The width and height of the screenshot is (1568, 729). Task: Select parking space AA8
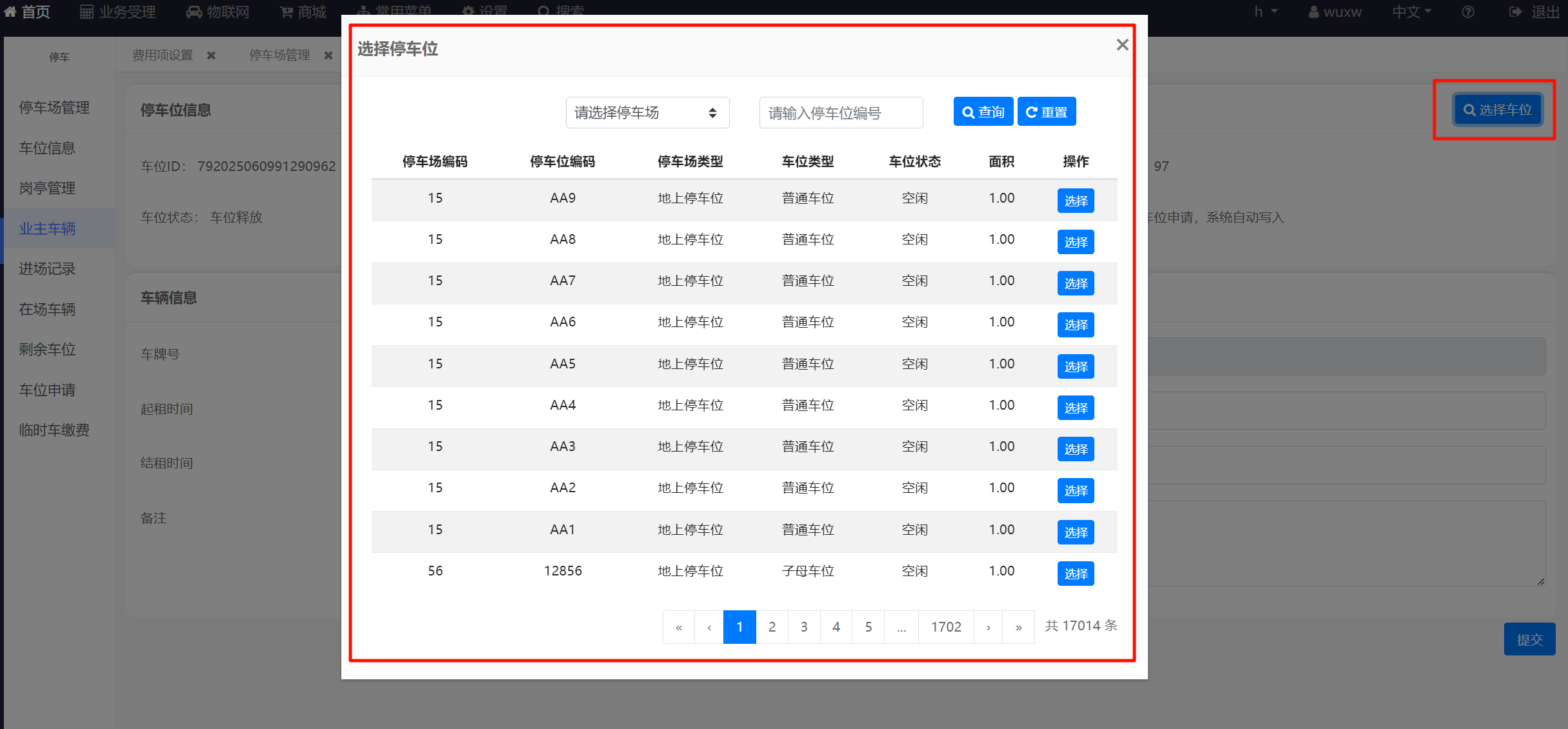(1076, 242)
